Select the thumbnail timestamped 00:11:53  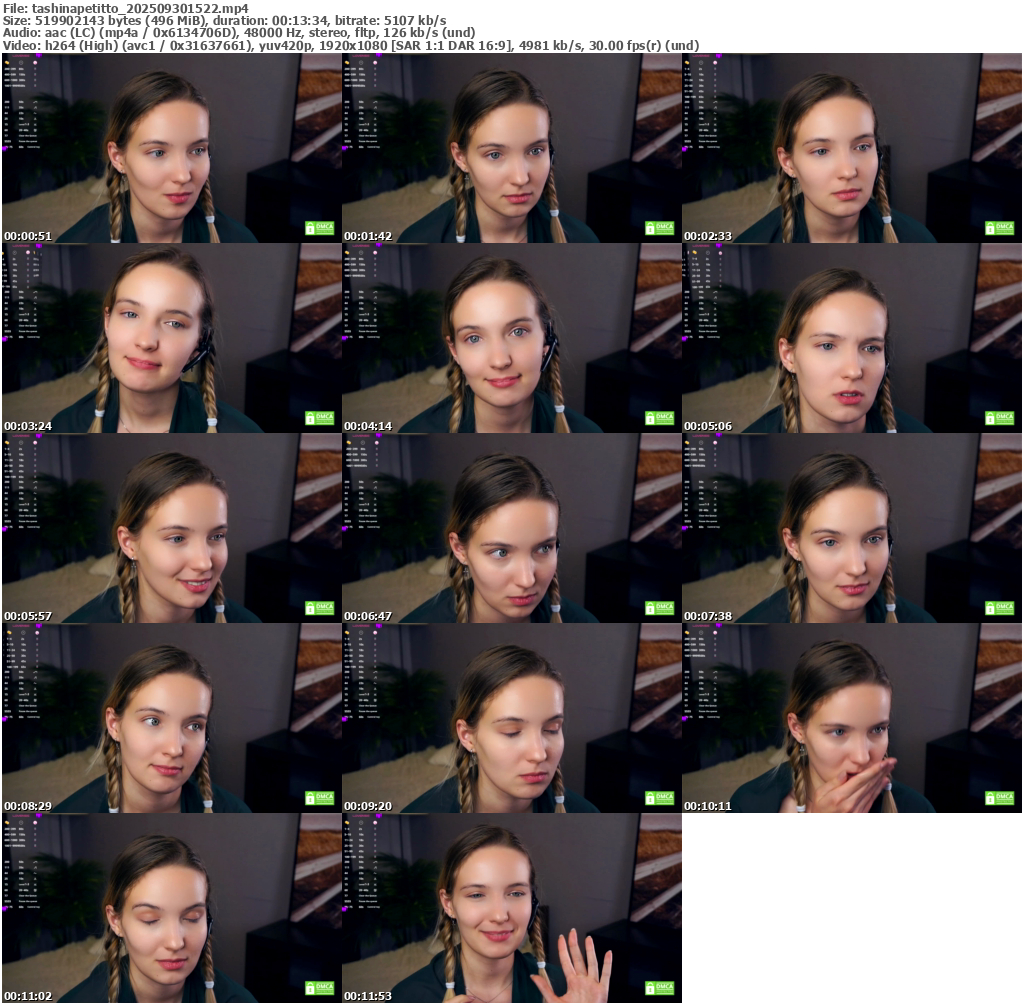click(511, 908)
